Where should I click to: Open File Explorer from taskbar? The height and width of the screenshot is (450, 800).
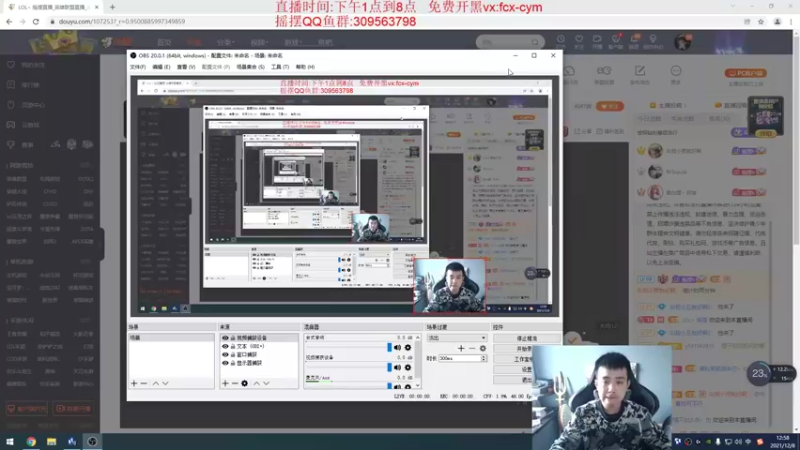52,441
